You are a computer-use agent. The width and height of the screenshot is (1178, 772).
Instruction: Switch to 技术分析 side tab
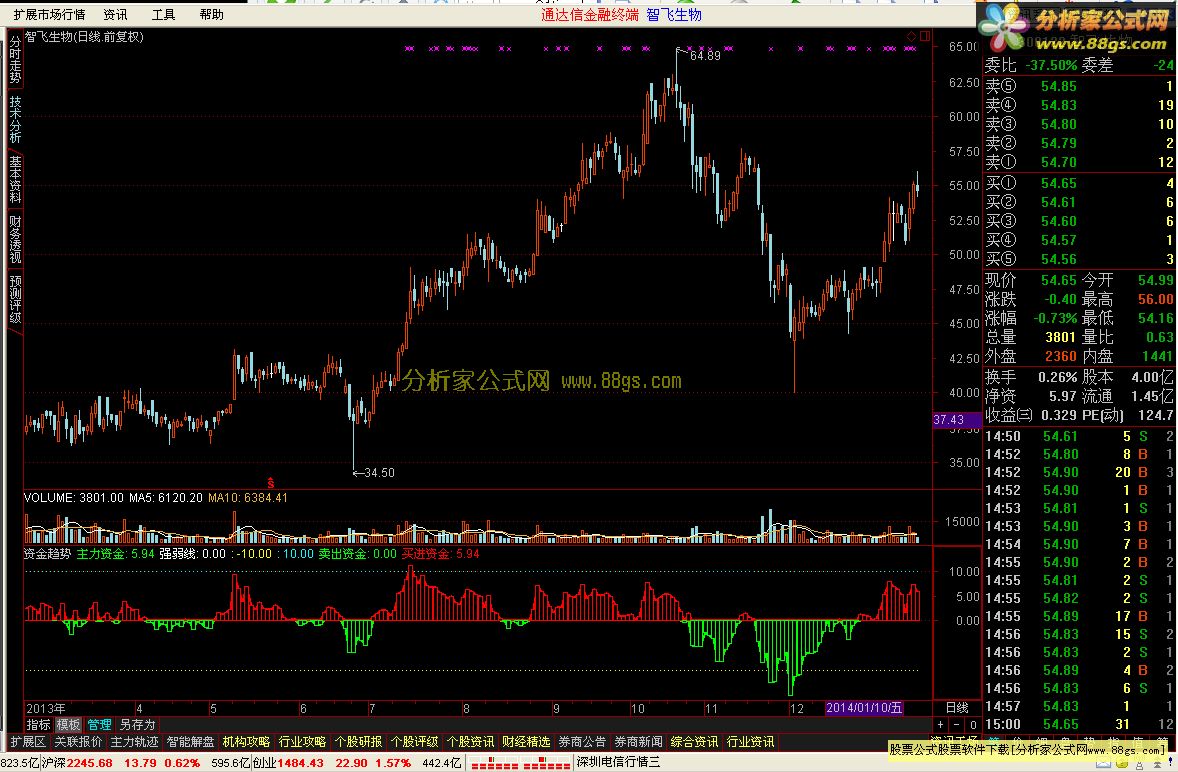coord(15,119)
